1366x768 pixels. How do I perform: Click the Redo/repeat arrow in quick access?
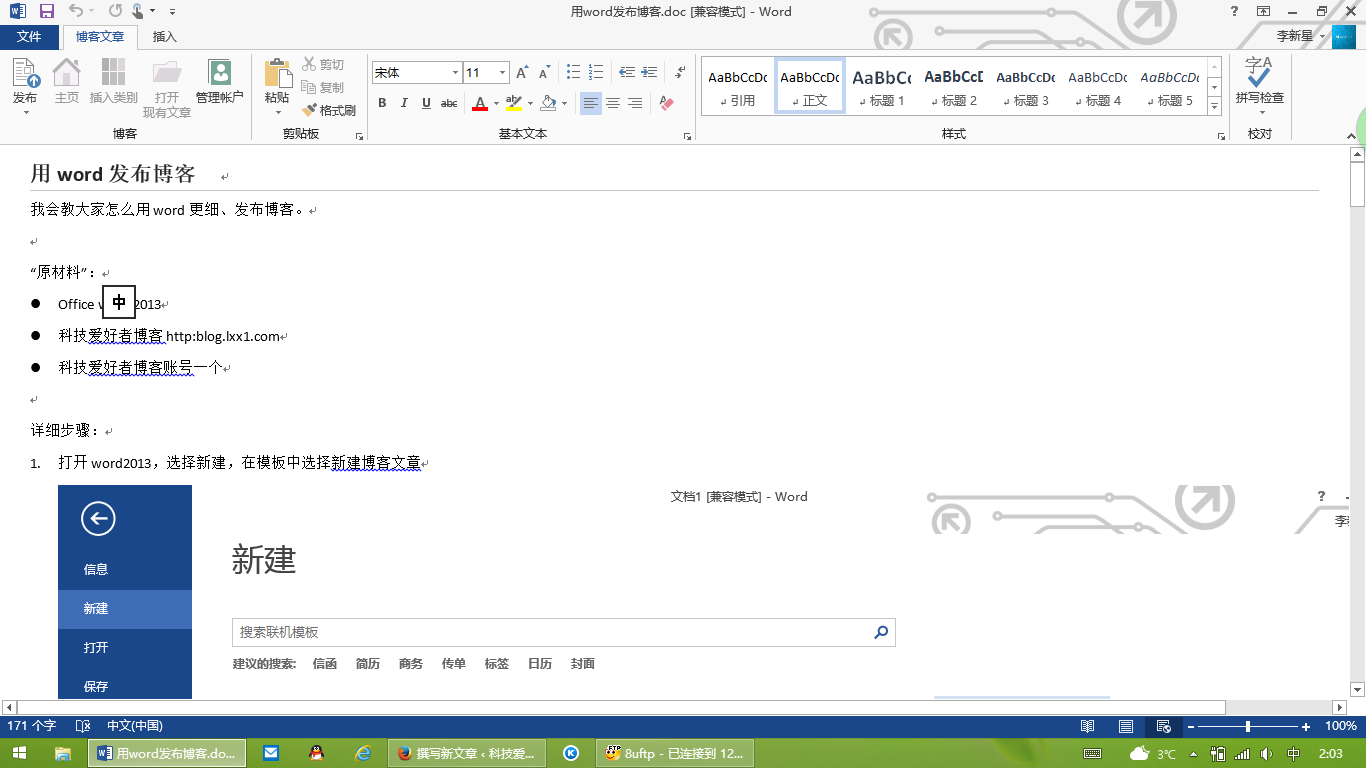tap(115, 12)
